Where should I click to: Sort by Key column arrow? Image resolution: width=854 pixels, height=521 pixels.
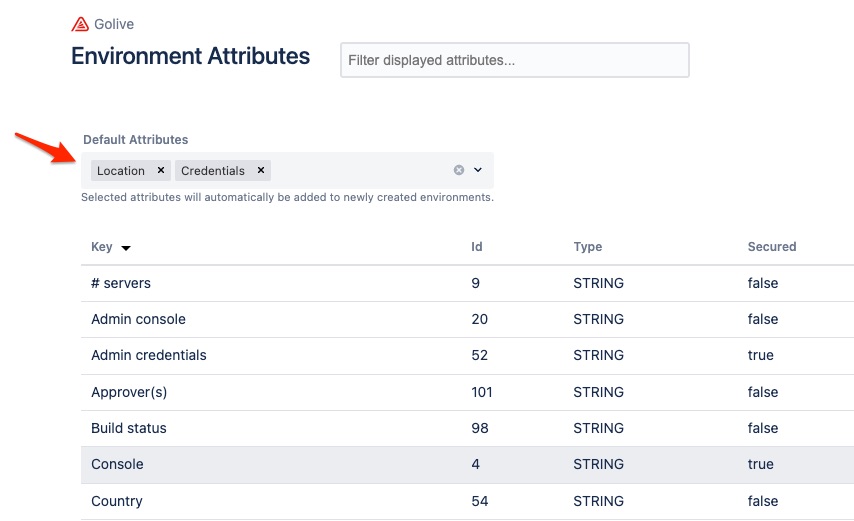(x=126, y=248)
